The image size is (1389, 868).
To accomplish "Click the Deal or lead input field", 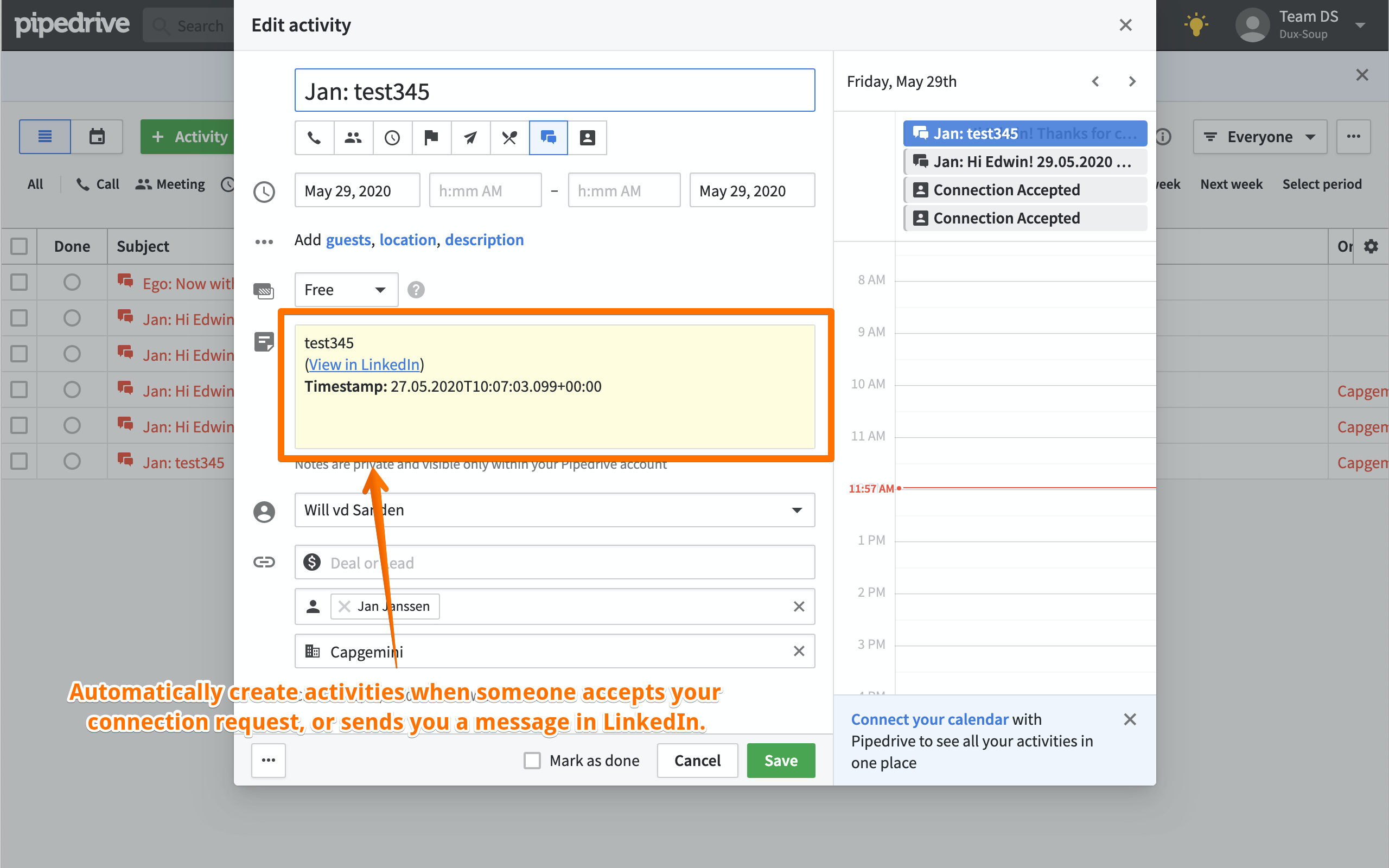I will click(x=555, y=562).
